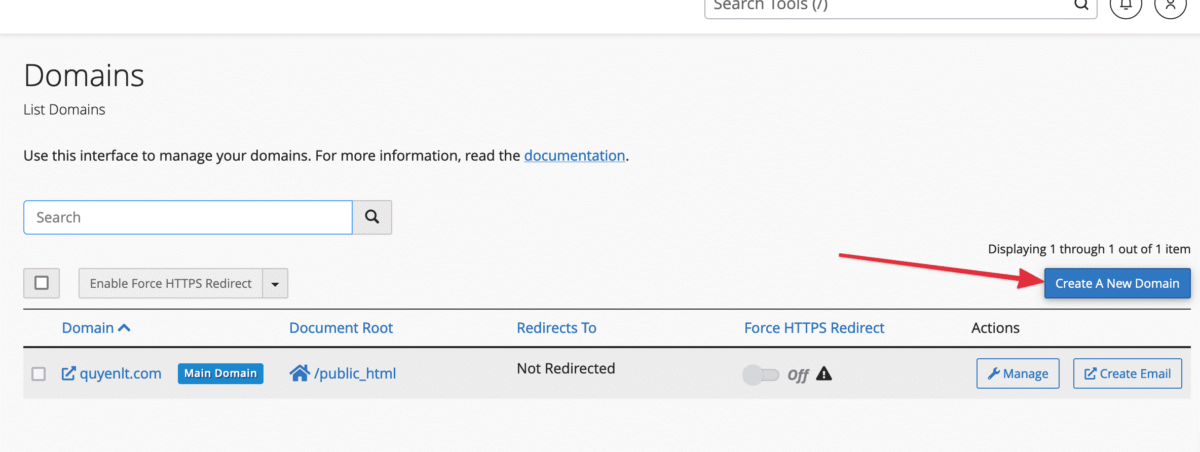Click the warning triangle next to Off
1200x452 pixels.
pyautogui.click(x=824, y=374)
